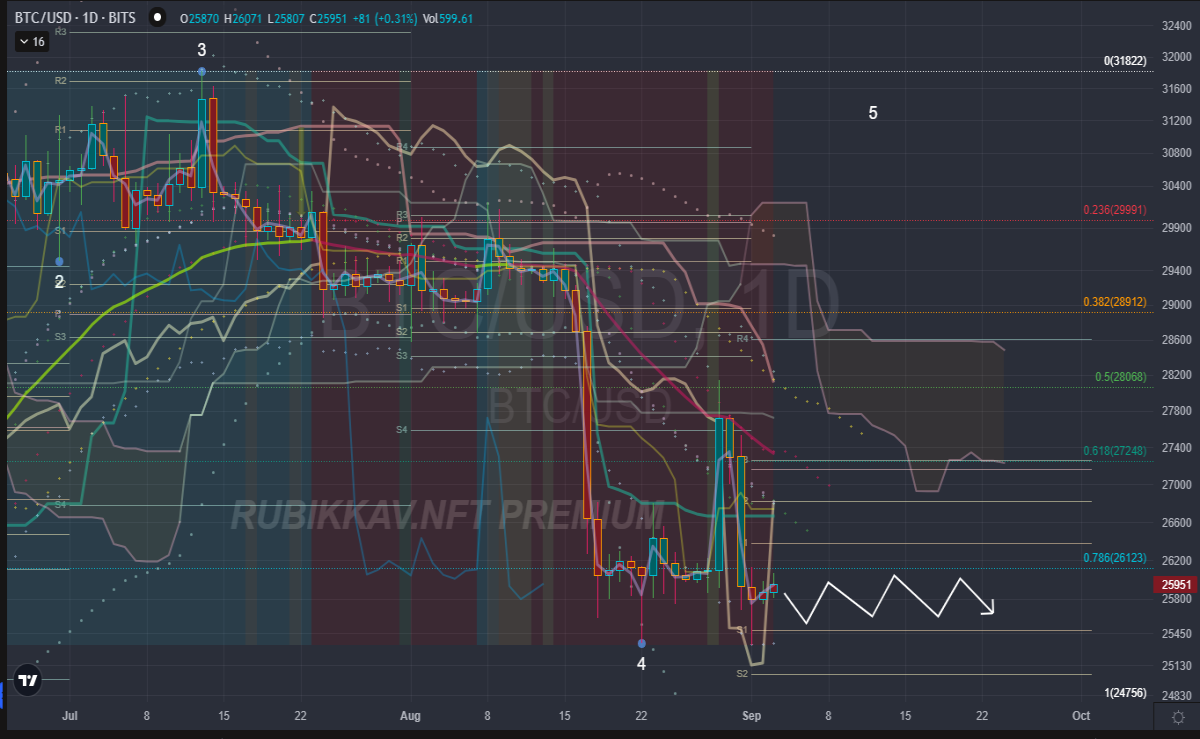The height and width of the screenshot is (739, 1200).
Task: Select the 0.618(27248) Fibonacci level label
Action: (1115, 451)
